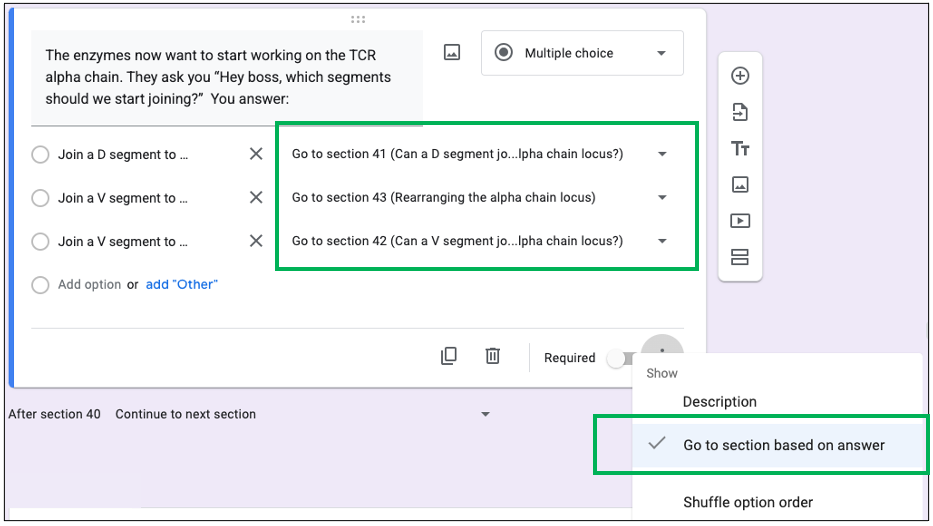
Task: Add image to question via picture icon
Action: point(452,53)
